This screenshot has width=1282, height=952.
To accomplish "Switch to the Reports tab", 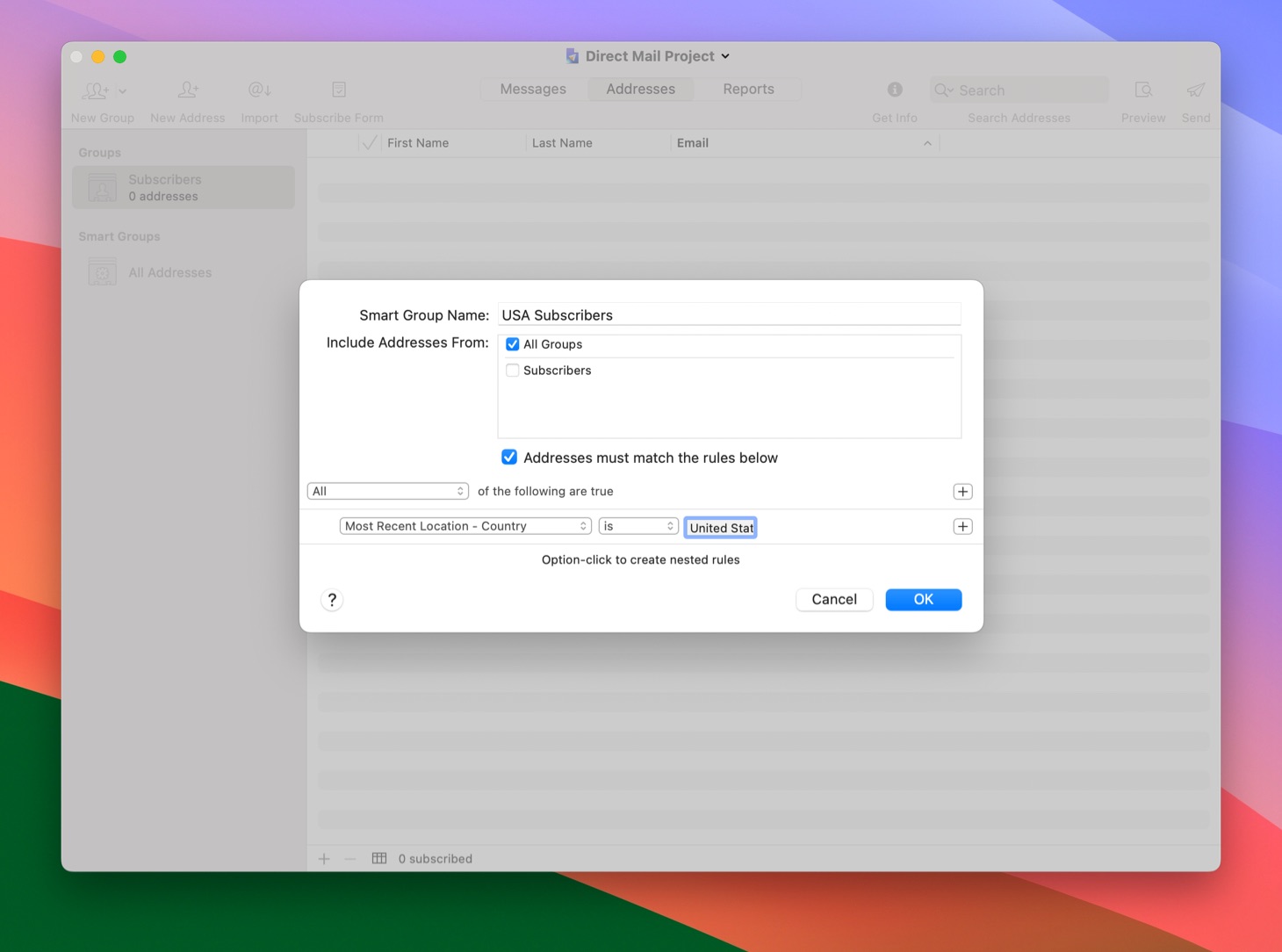I will pyautogui.click(x=748, y=89).
